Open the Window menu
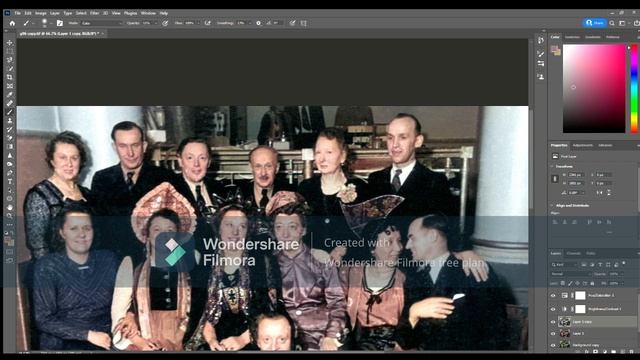 coord(148,13)
